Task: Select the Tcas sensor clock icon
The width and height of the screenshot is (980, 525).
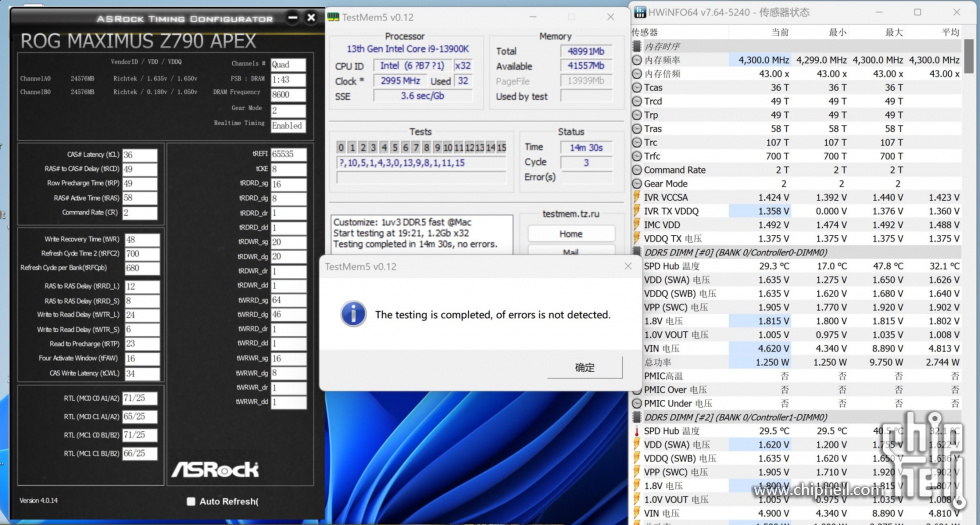Action: click(637, 88)
